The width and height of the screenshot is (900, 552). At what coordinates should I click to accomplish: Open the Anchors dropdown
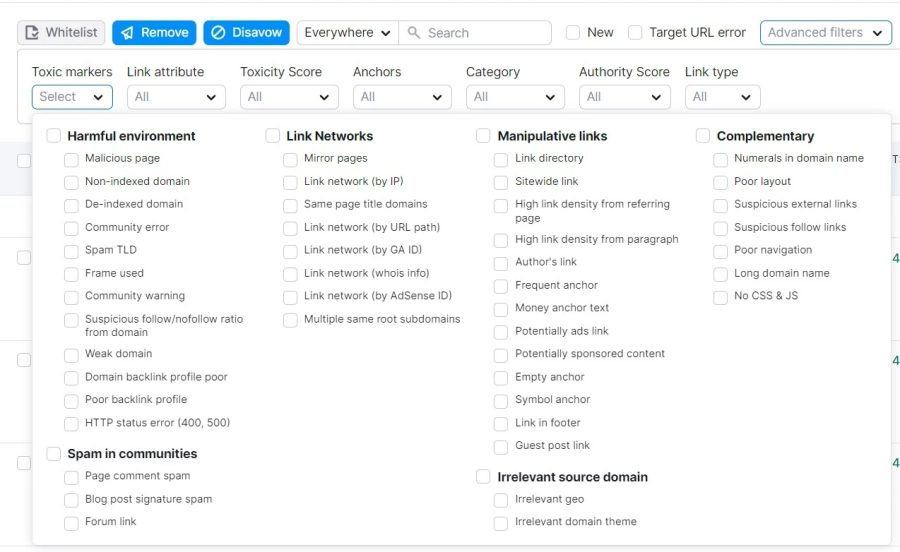click(402, 97)
